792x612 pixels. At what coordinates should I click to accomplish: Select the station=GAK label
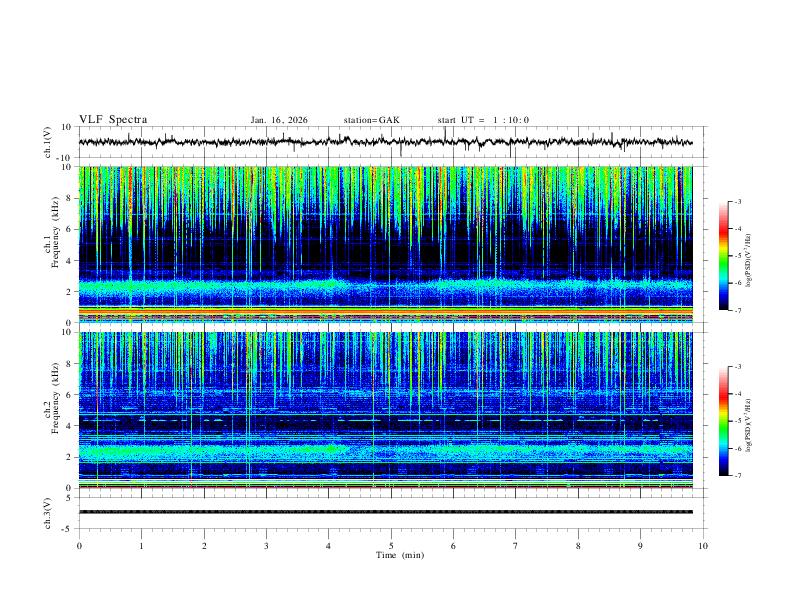(x=371, y=120)
